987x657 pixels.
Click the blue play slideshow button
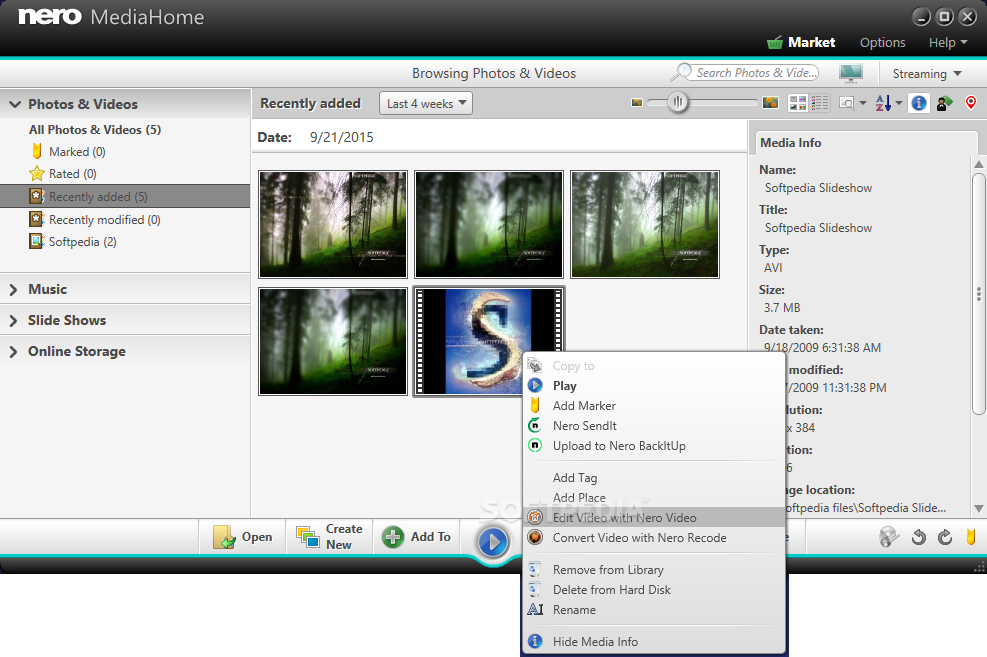click(492, 541)
